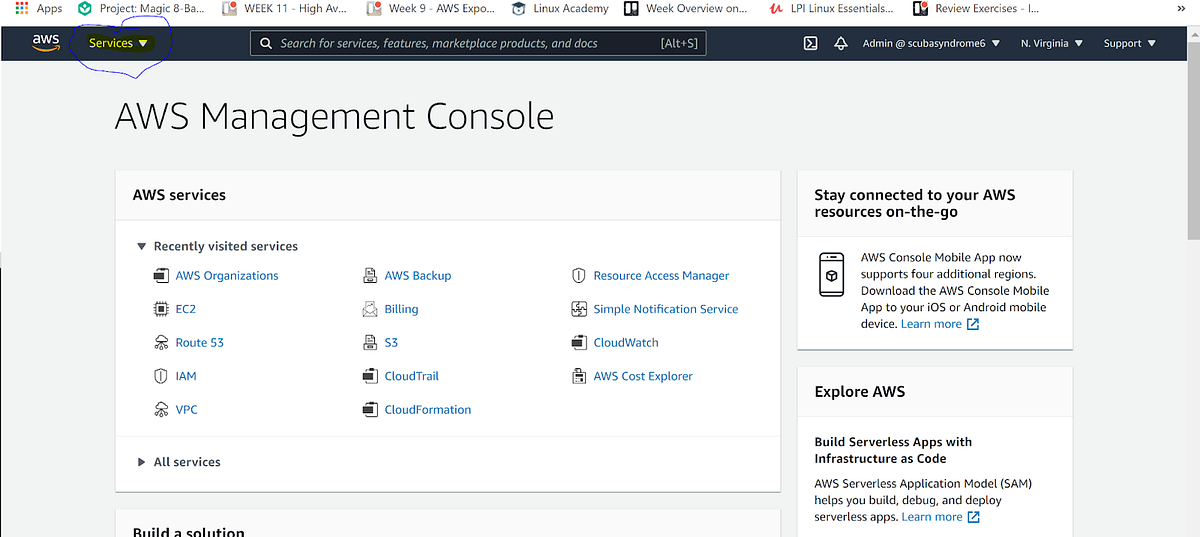Collapse Recently visited services section
The width and height of the screenshot is (1200, 537).
pyautogui.click(x=218, y=246)
